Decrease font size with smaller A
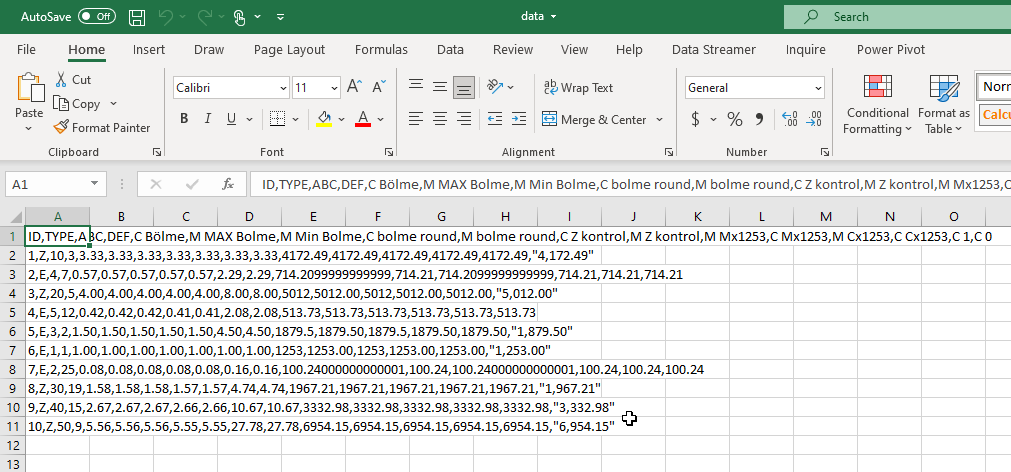This screenshot has height=472, width=1011. point(379,87)
